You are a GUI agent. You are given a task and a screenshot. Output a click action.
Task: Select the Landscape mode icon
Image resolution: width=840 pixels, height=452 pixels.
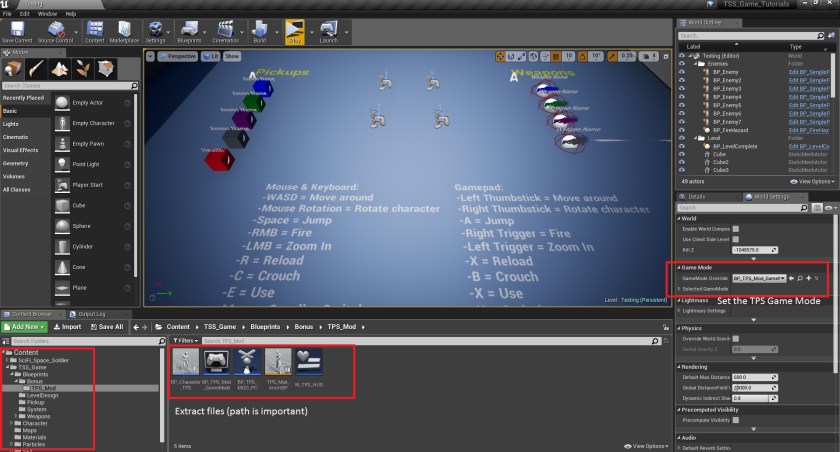[59, 69]
